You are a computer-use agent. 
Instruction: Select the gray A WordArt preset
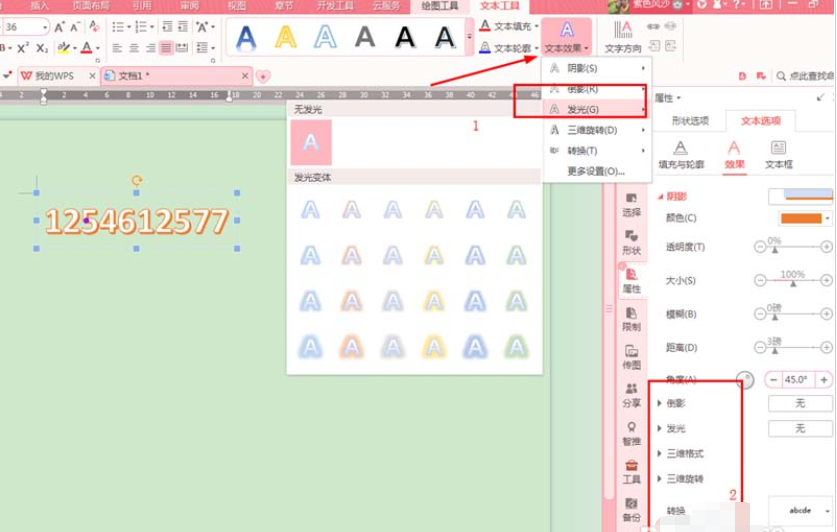point(365,37)
